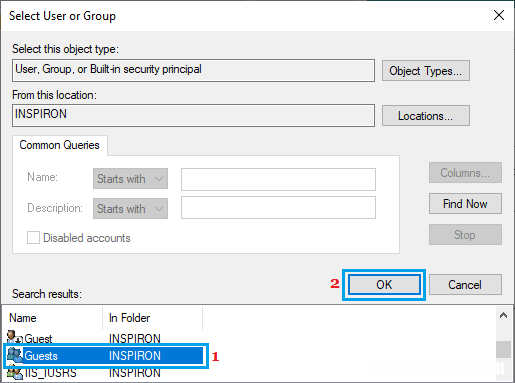This screenshot has height=383, width=515.
Task: Open the Name 'Starts with' dropdown
Action: point(130,179)
